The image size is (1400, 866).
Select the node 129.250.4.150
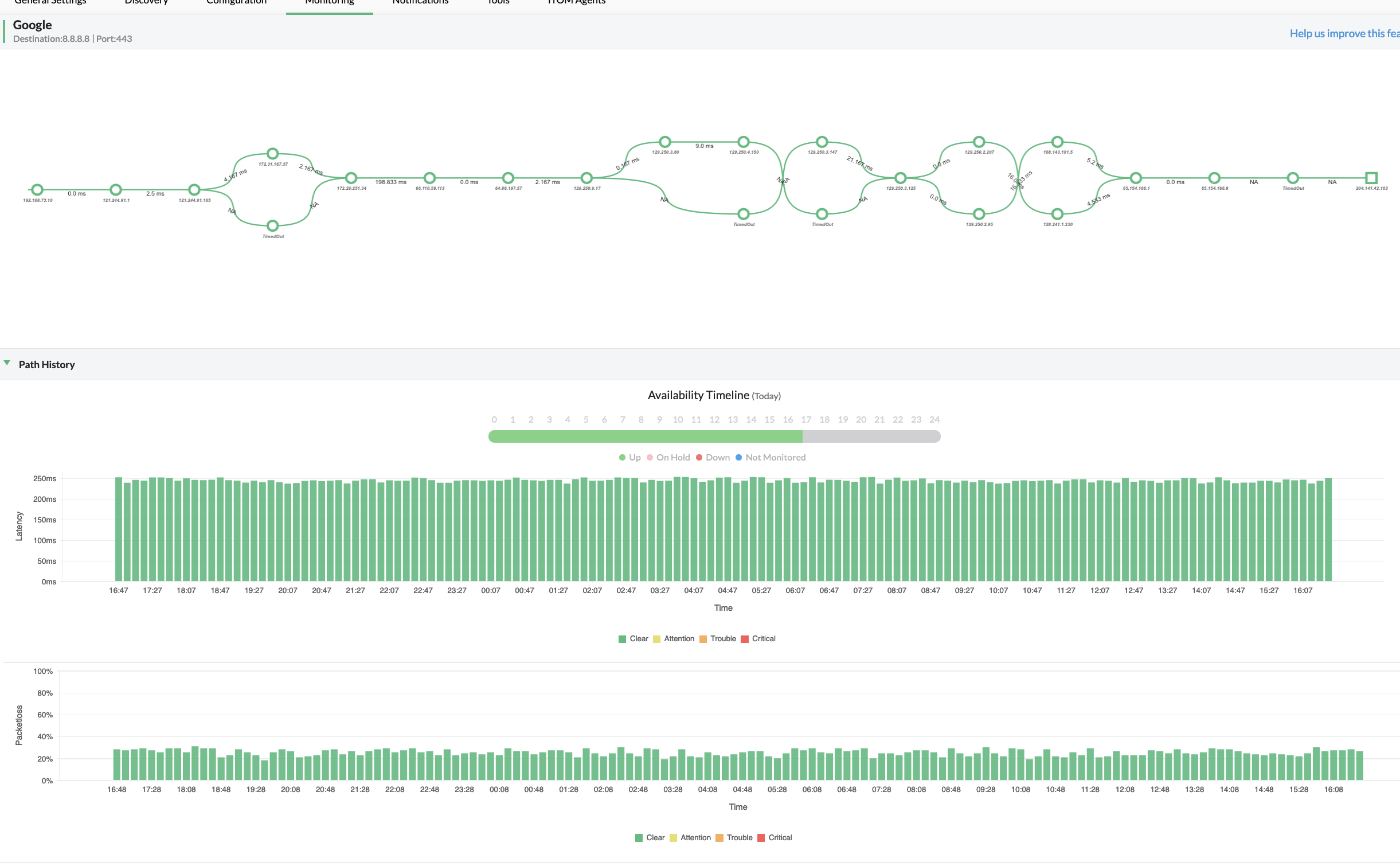point(743,141)
